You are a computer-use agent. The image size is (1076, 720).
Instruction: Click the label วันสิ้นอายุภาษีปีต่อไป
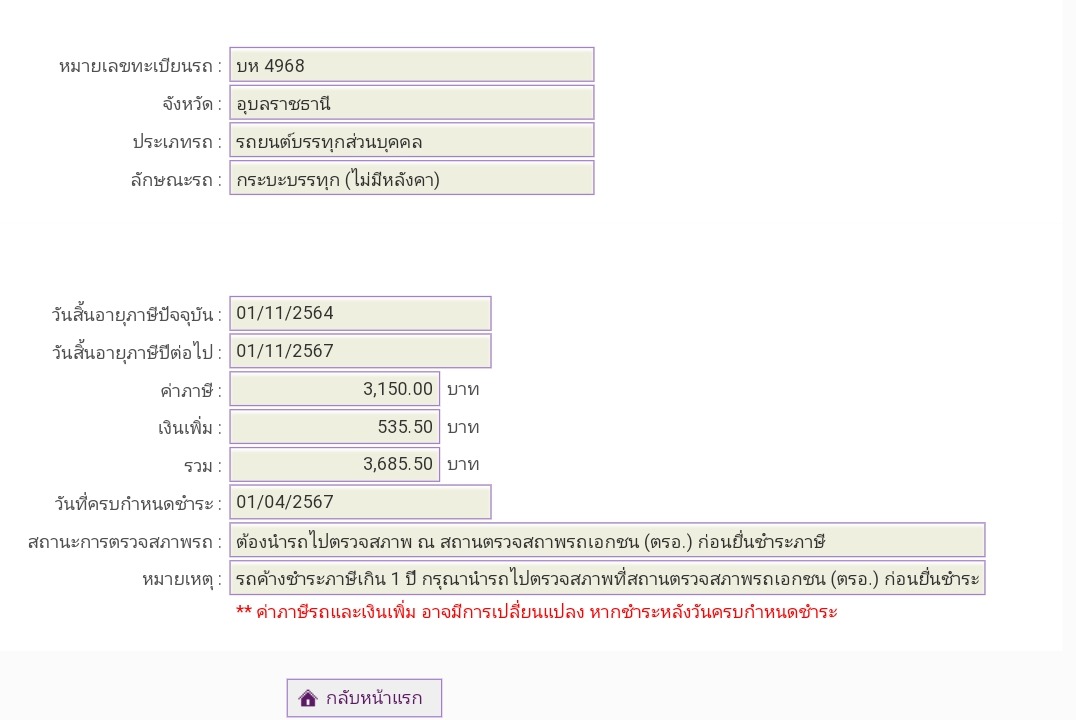coord(137,353)
